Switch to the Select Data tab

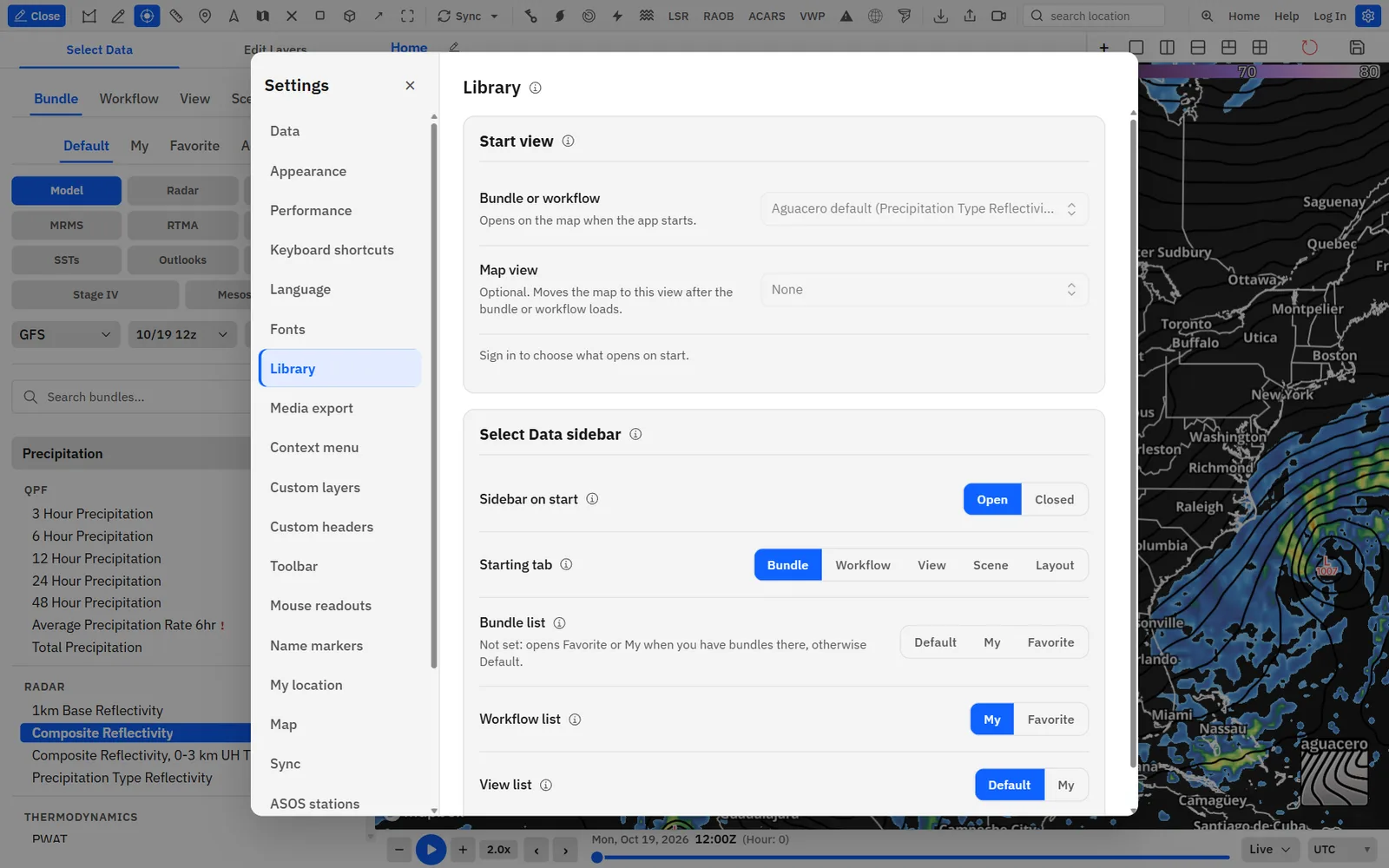tap(99, 49)
